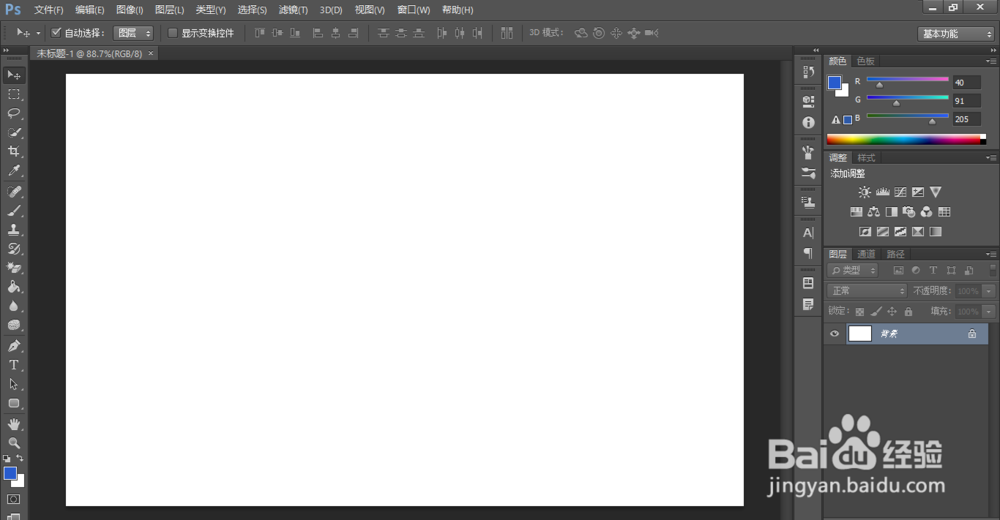1000x520 pixels.
Task: Open the History panel icon
Action: (808, 72)
